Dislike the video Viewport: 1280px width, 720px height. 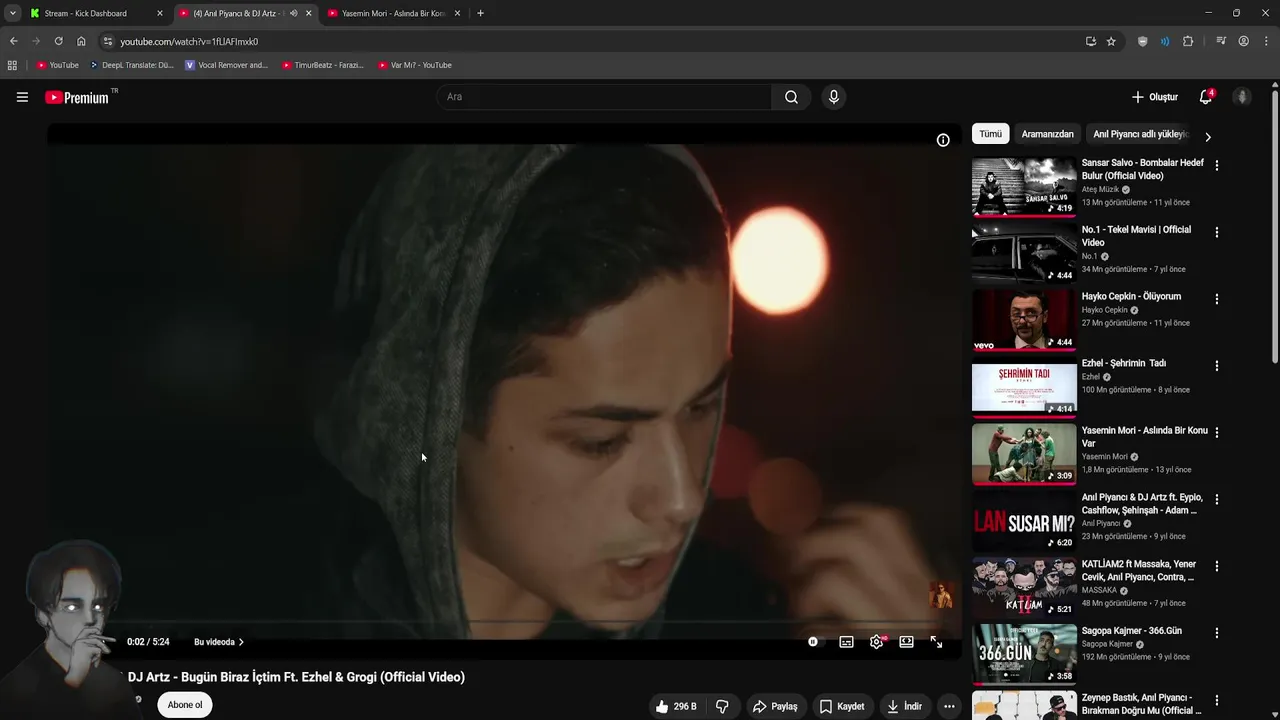[x=722, y=706]
